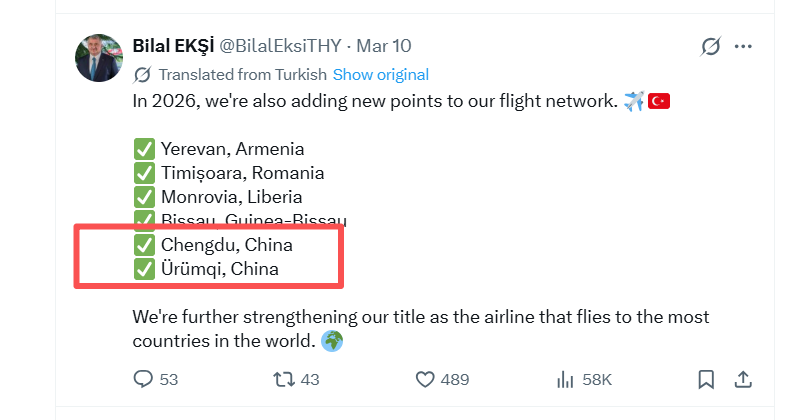Screen dimensions: 801x420
Task: Open the tweet permalink via "Mar 10" date
Action: pyautogui.click(x=384, y=46)
